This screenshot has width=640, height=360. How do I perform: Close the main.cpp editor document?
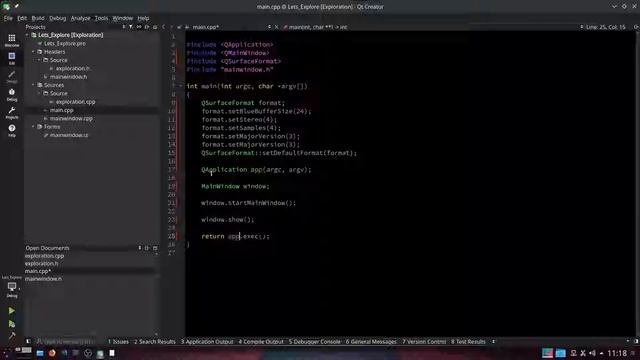[x=276, y=27]
